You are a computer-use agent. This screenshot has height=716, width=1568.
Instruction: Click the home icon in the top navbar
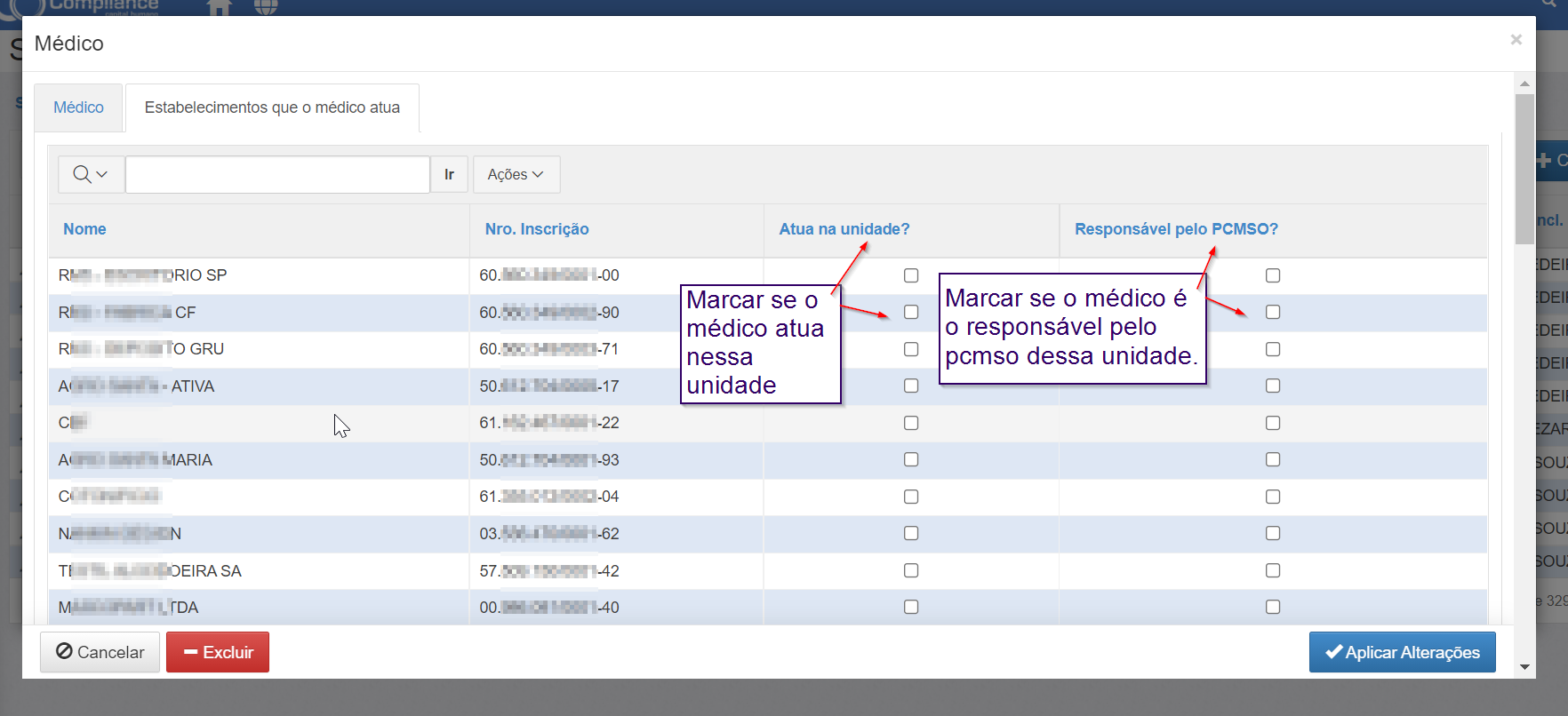[x=219, y=7]
